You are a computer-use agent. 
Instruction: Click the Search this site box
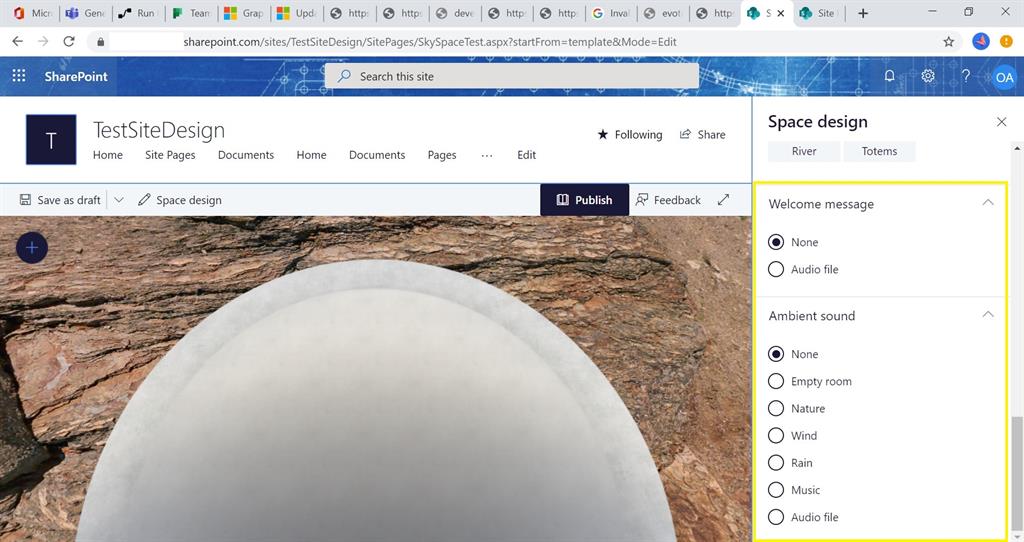click(512, 76)
